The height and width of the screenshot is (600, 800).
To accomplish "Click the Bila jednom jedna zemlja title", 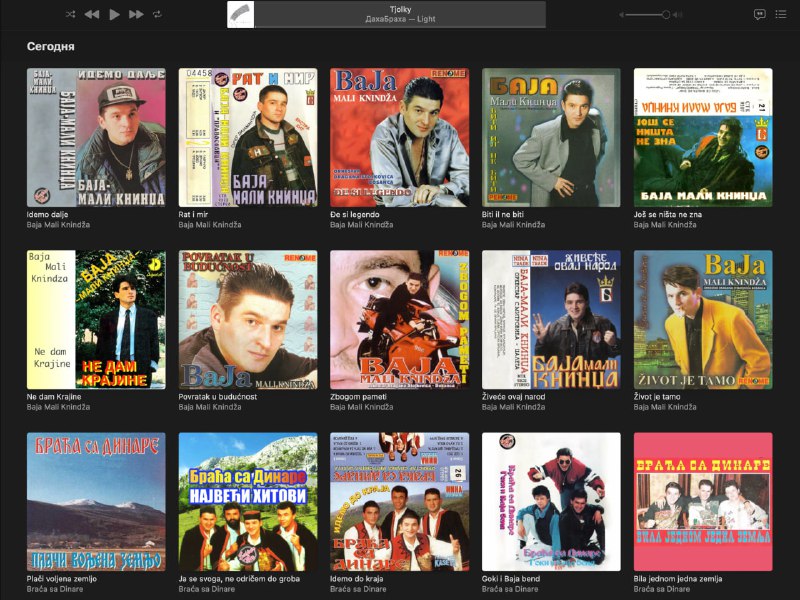I will [678, 579].
